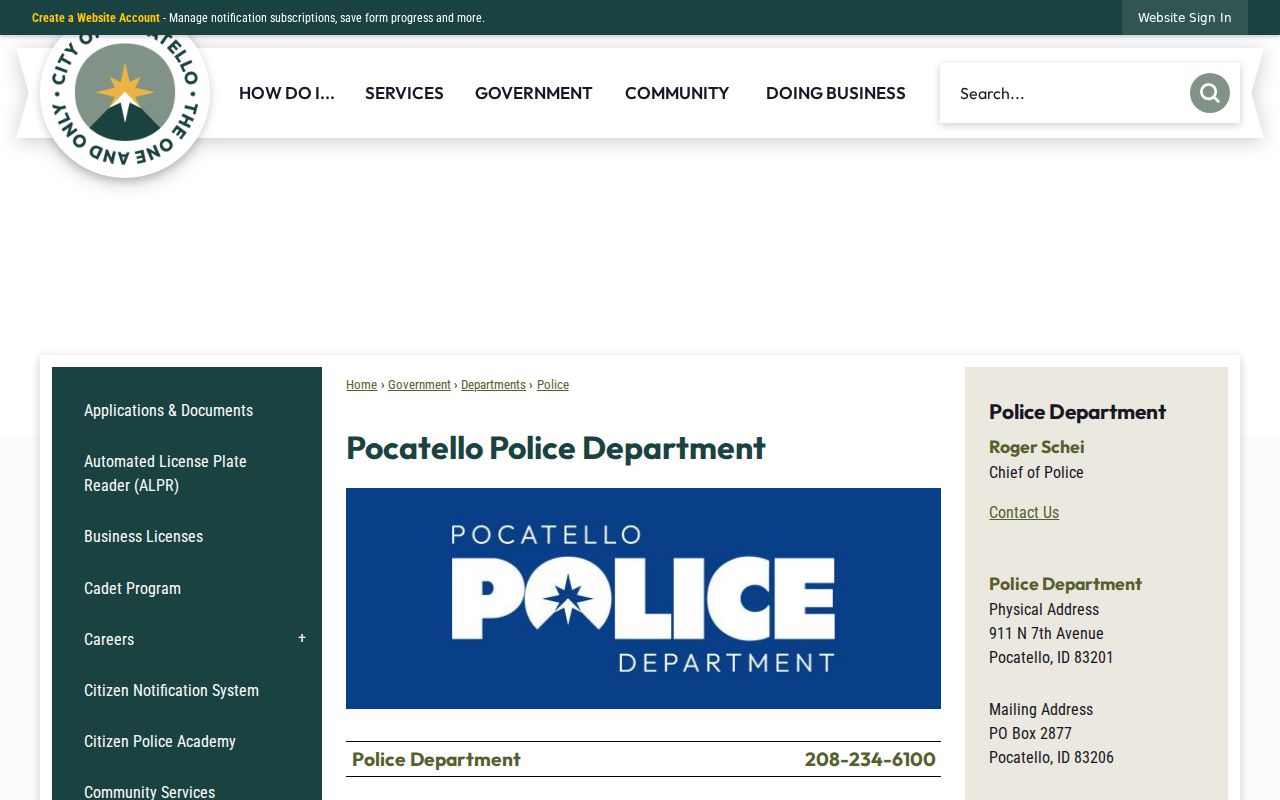Open Cadet Program sidebar link
1280x800 pixels.
pos(187,588)
